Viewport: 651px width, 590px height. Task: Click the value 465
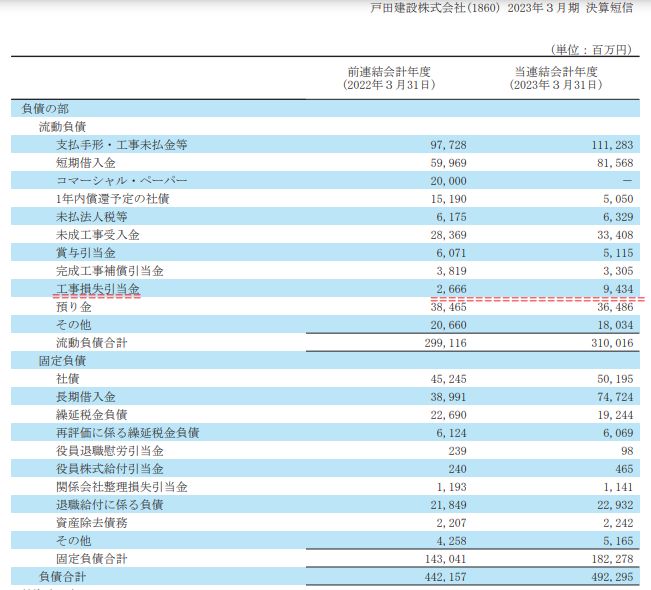[x=624, y=469]
